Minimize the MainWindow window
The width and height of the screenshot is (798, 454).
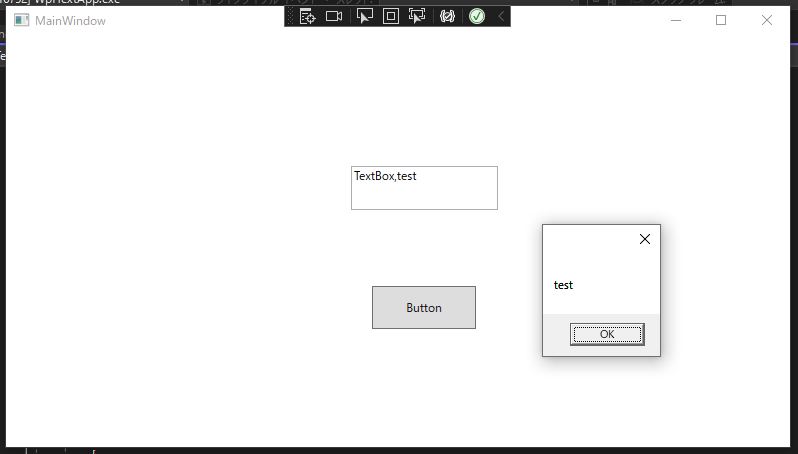point(676,20)
